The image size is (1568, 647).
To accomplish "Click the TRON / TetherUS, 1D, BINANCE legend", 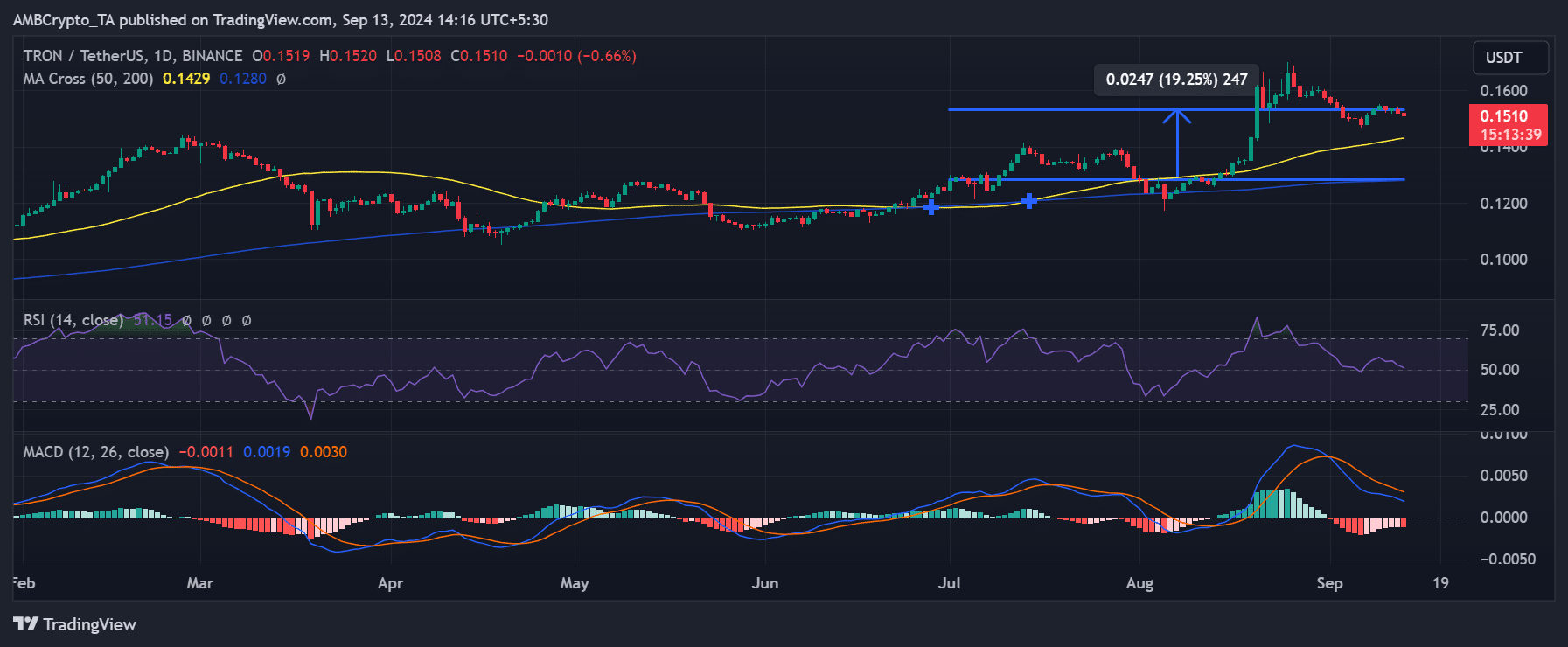I will coord(133,56).
